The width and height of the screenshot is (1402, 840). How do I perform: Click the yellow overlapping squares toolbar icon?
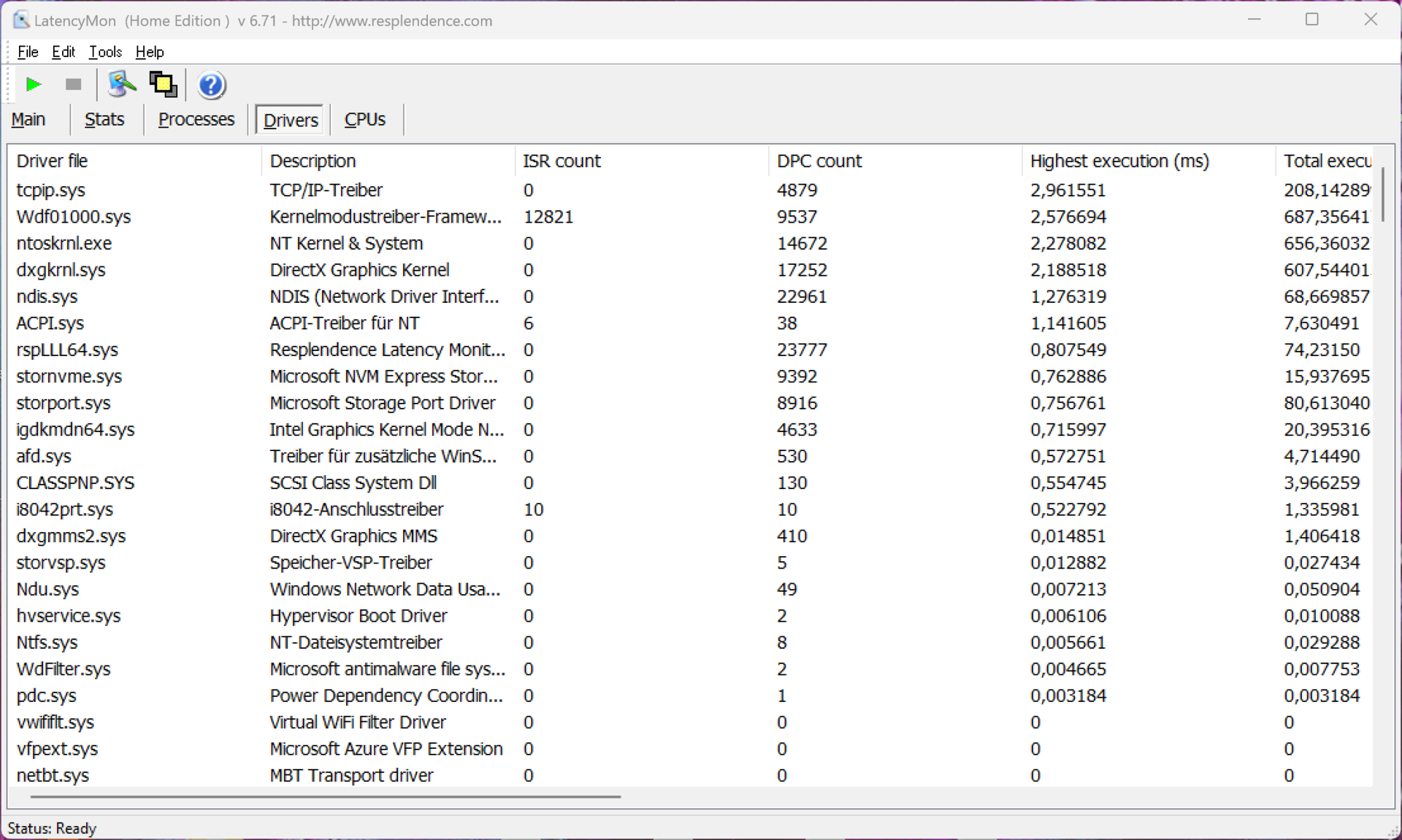click(163, 85)
